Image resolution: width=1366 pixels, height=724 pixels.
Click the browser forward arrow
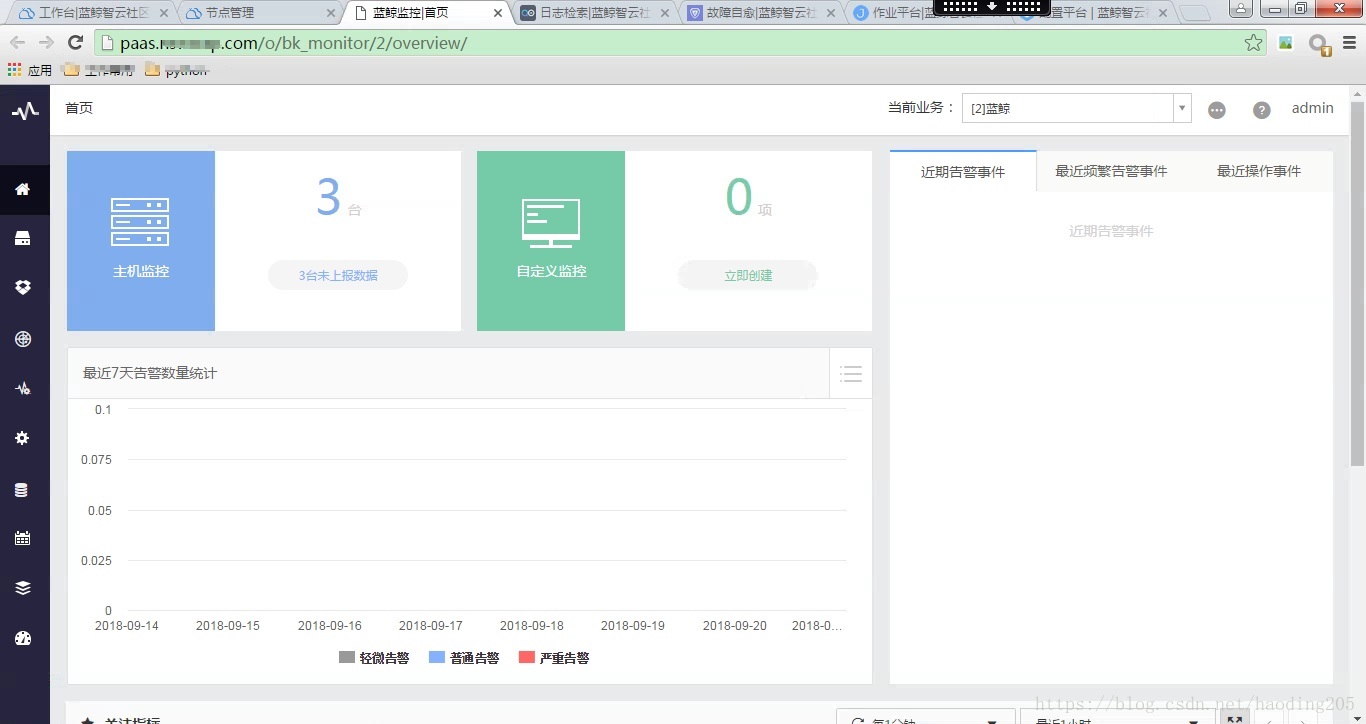click(x=46, y=42)
